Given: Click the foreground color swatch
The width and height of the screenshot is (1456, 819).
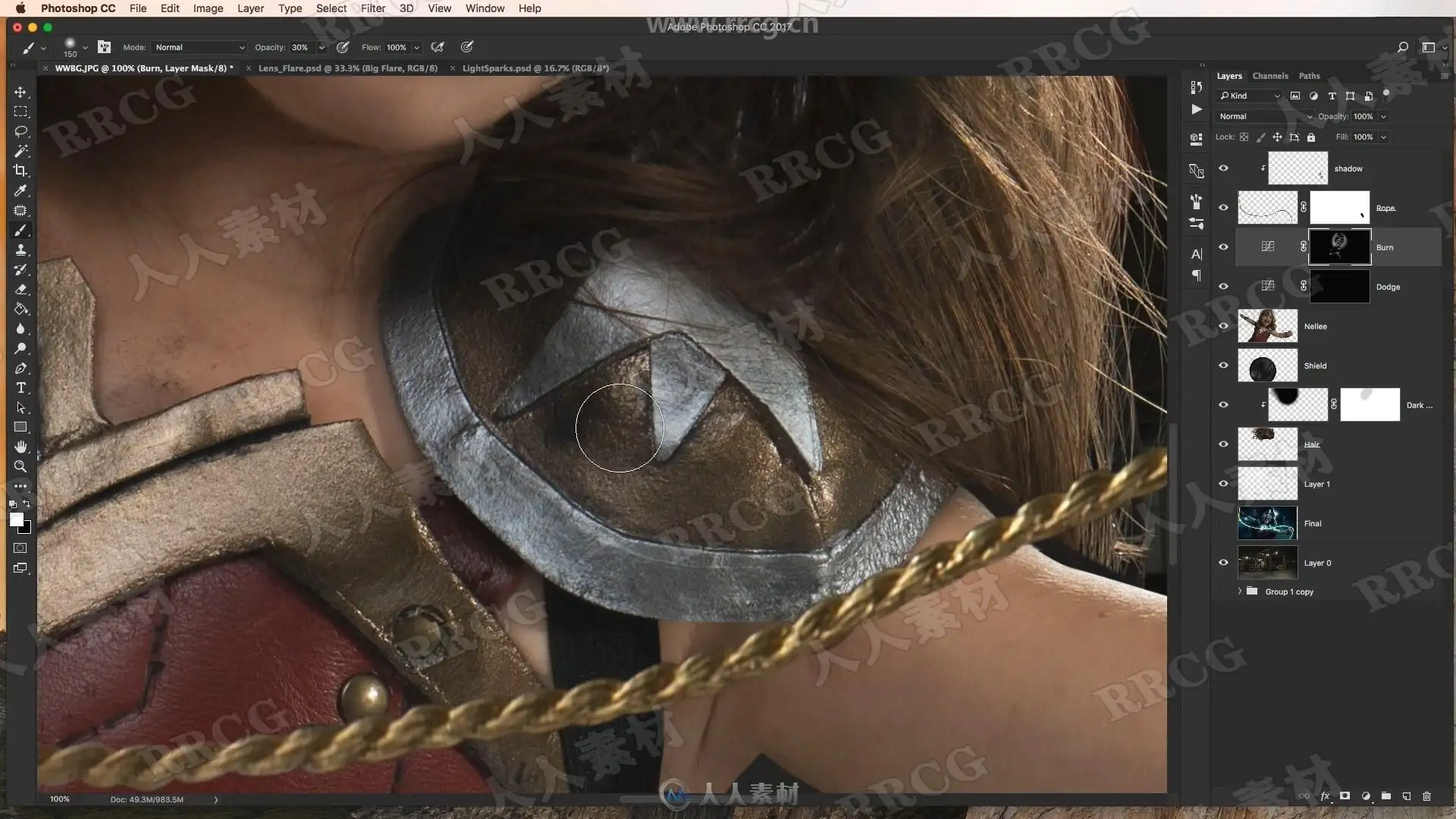Looking at the screenshot, I should 16,519.
